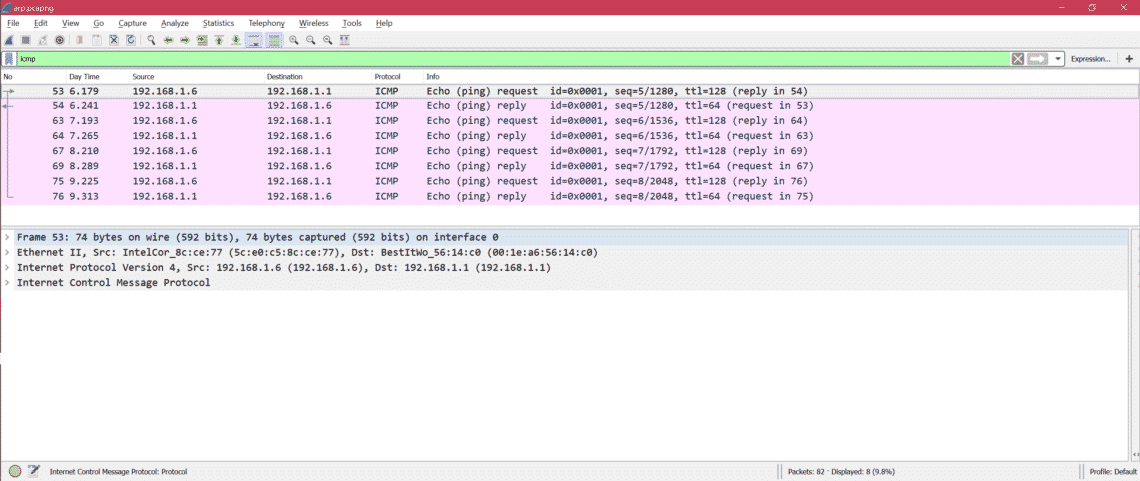Expand Internet Protocol Version 4 section

[7, 268]
